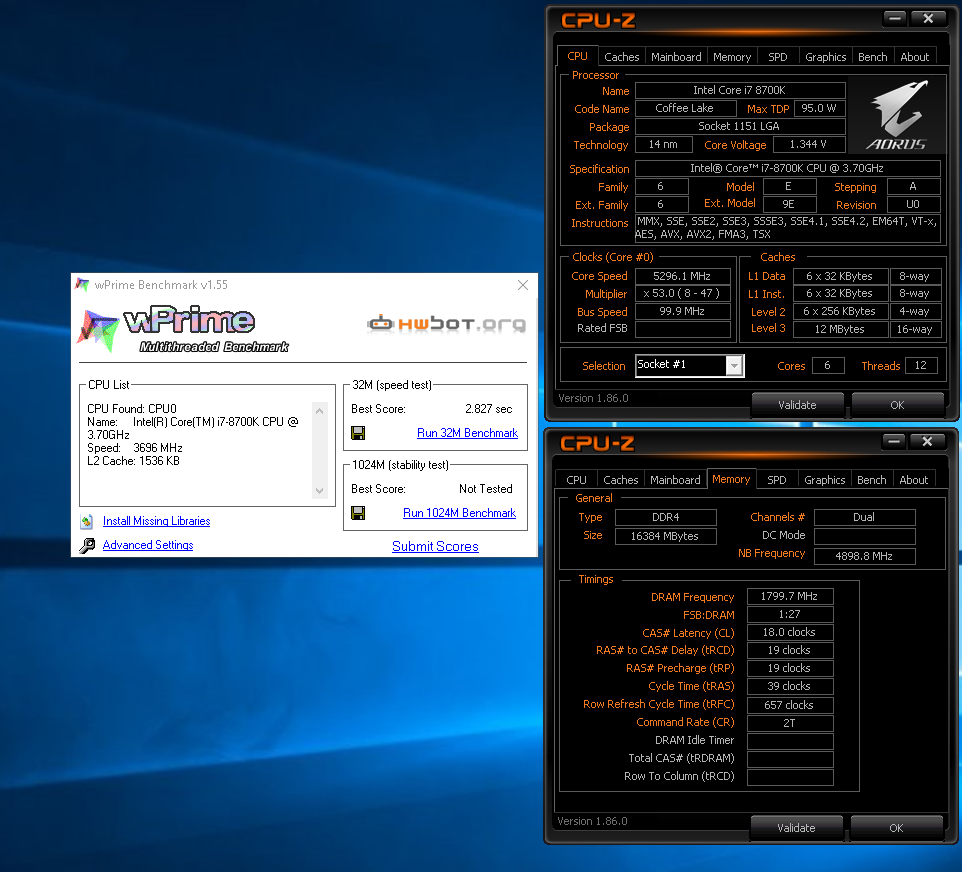Open Caches tab in lower CPU-Z
Viewport: 962px width, 872px height.
(x=620, y=480)
